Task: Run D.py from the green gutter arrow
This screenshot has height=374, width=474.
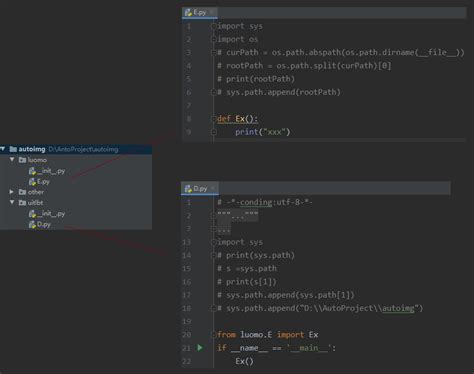Action: [200, 348]
